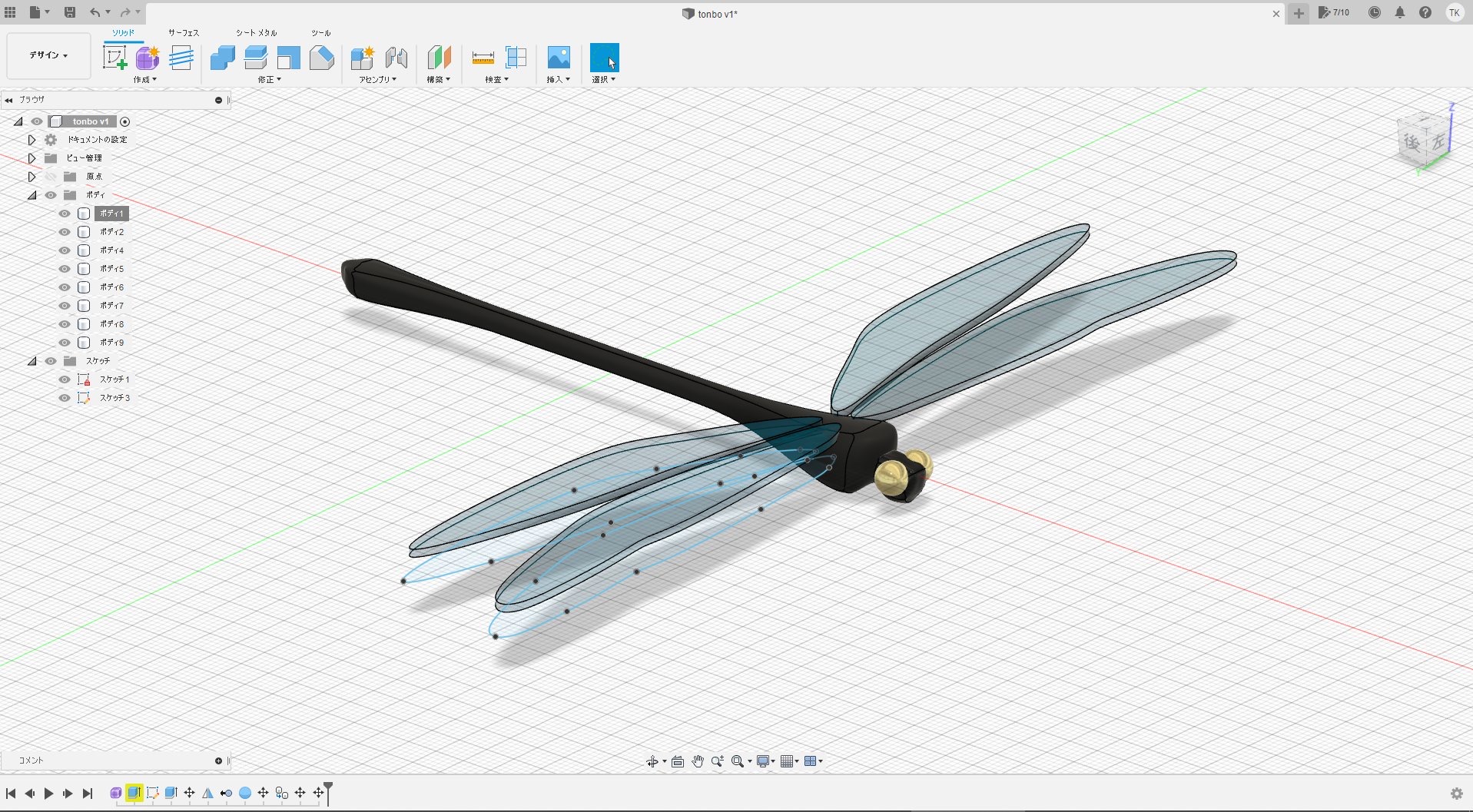Hide ボディ5 using its eye icon

pos(65,269)
